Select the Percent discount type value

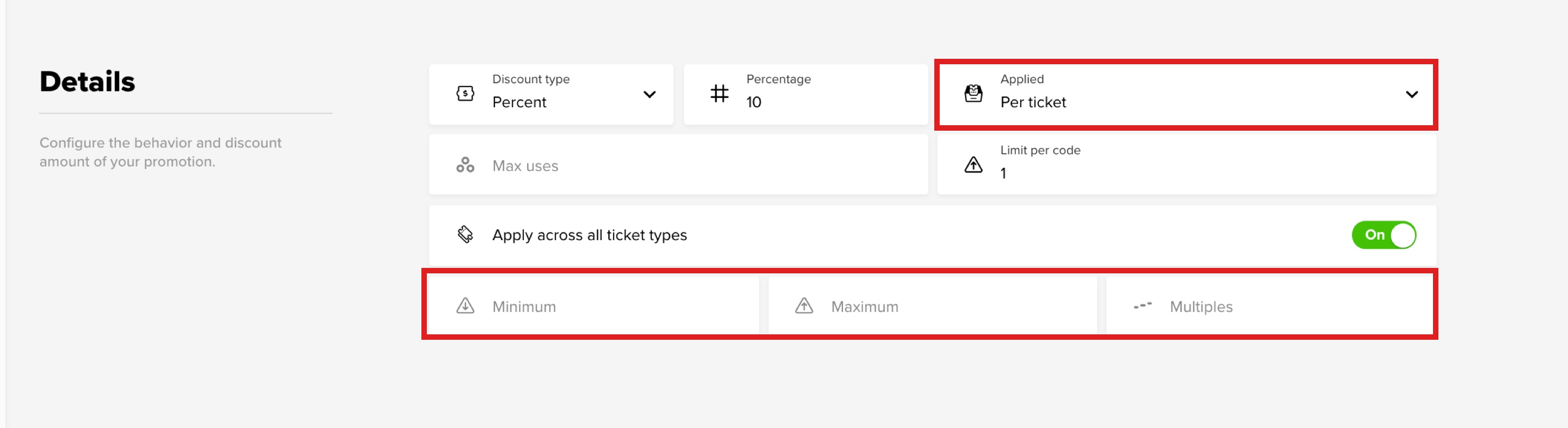coord(519,102)
